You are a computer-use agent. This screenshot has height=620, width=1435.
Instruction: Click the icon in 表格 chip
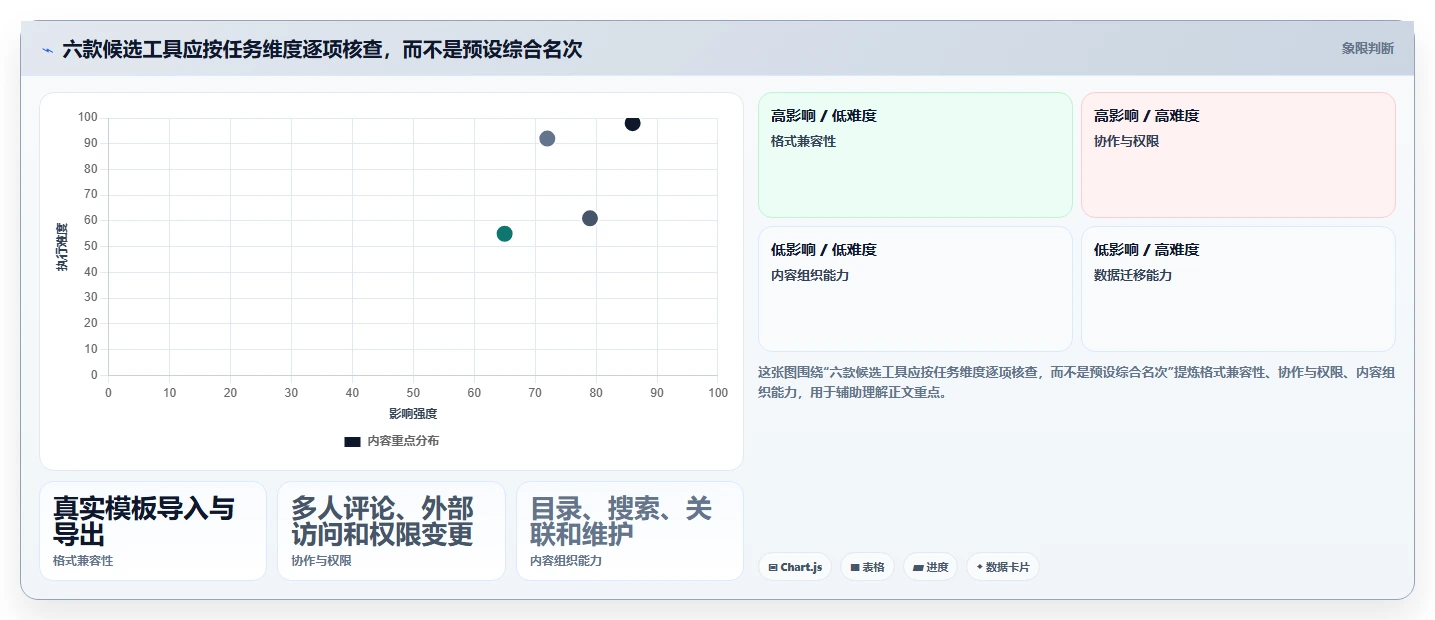[855, 567]
